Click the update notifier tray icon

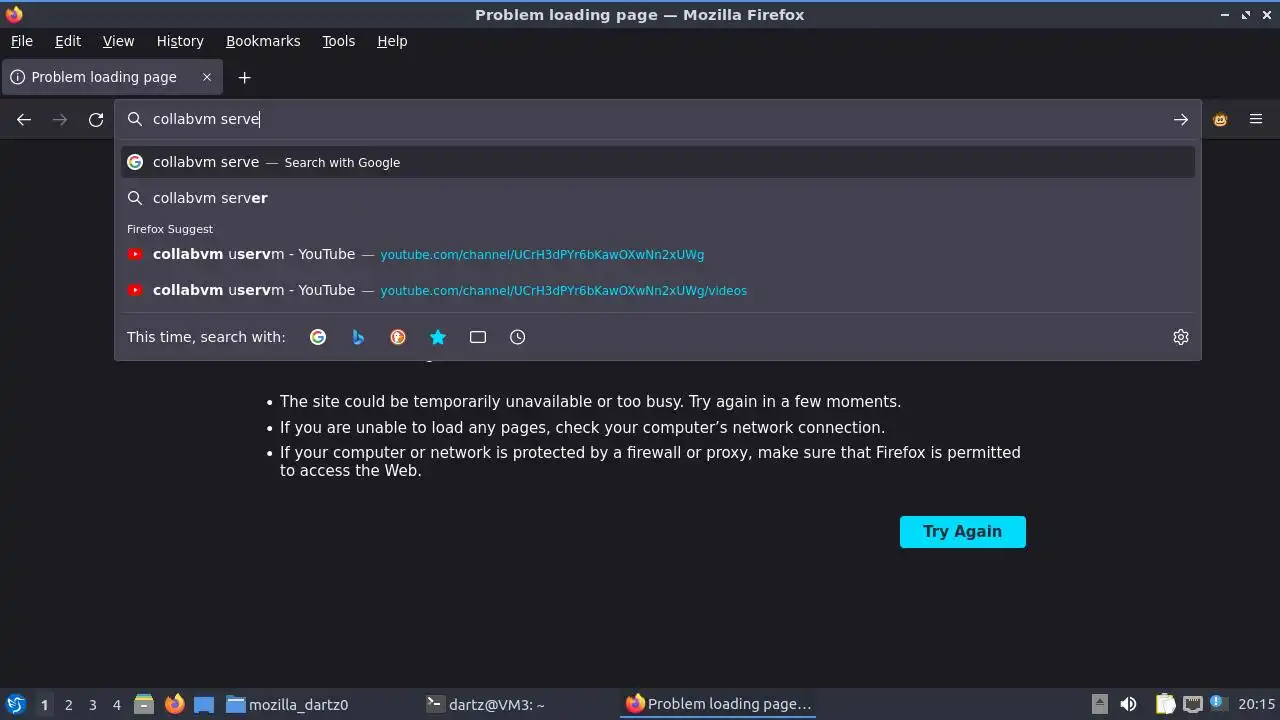[1218, 703]
